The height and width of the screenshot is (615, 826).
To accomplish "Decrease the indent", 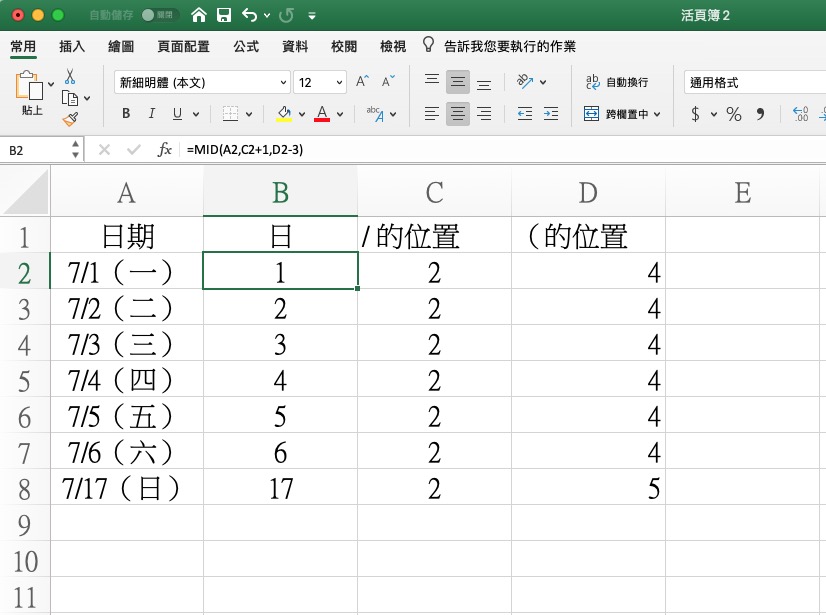I will pyautogui.click(x=525, y=113).
